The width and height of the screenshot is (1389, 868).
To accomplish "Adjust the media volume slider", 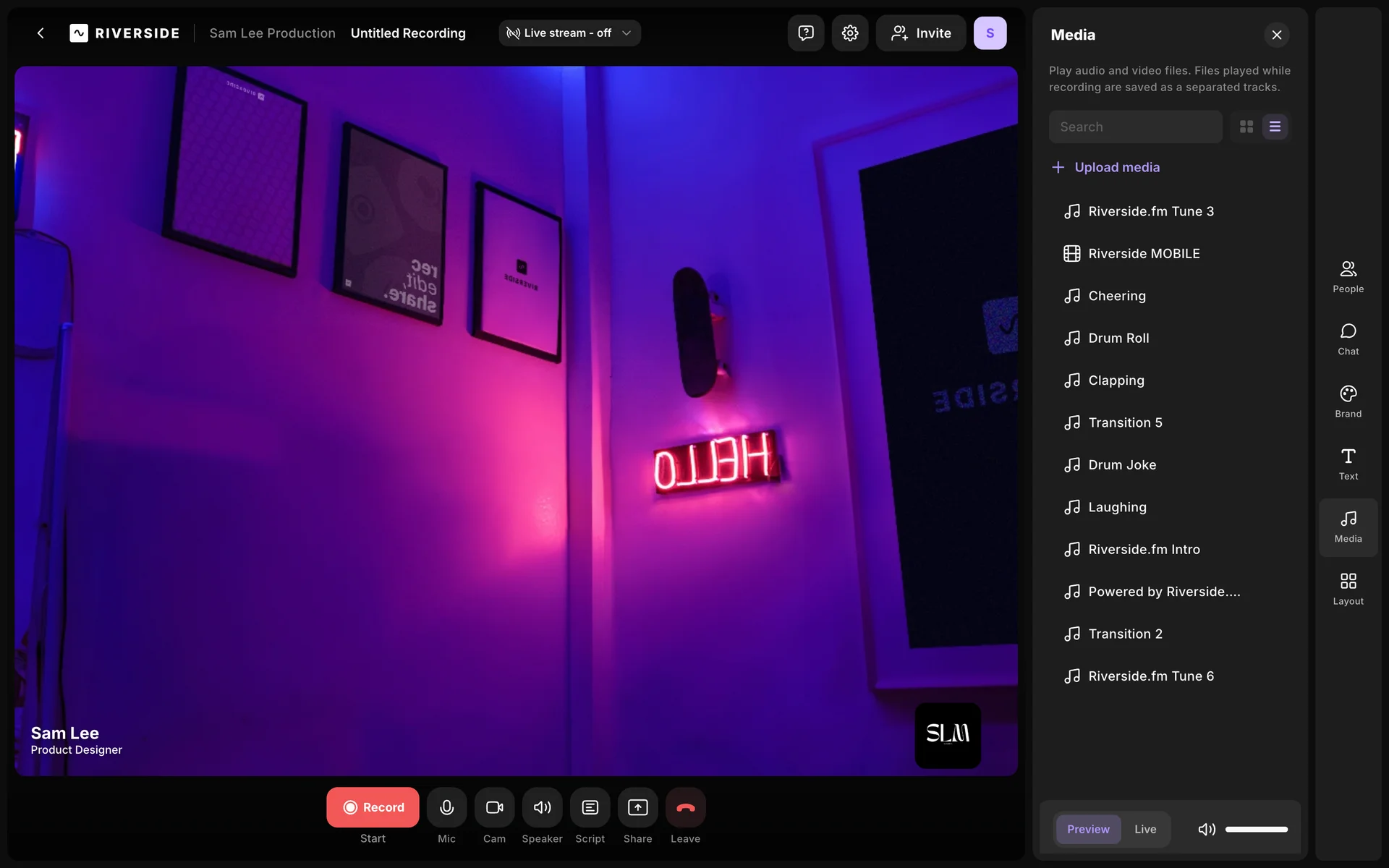I will pos(1256,829).
